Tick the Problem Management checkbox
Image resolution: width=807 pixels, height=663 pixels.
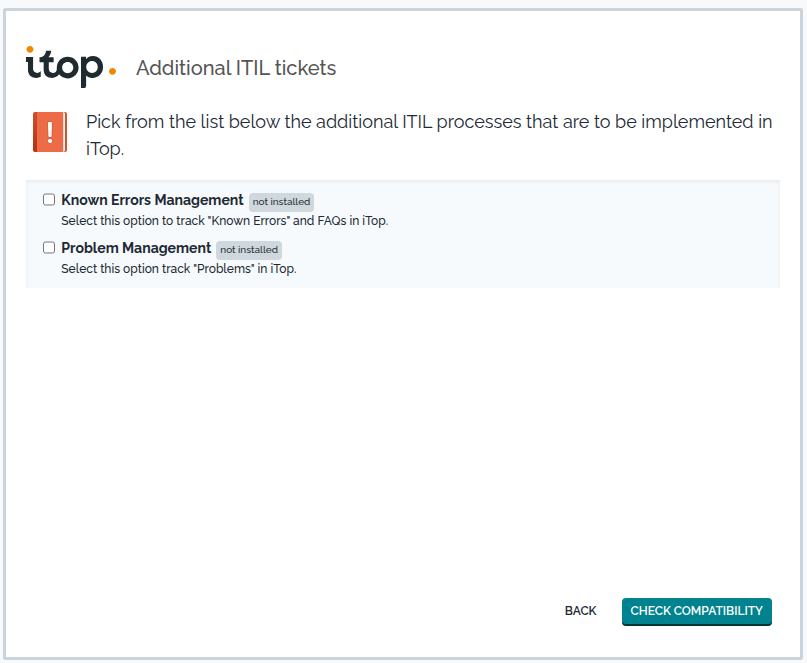tap(49, 248)
